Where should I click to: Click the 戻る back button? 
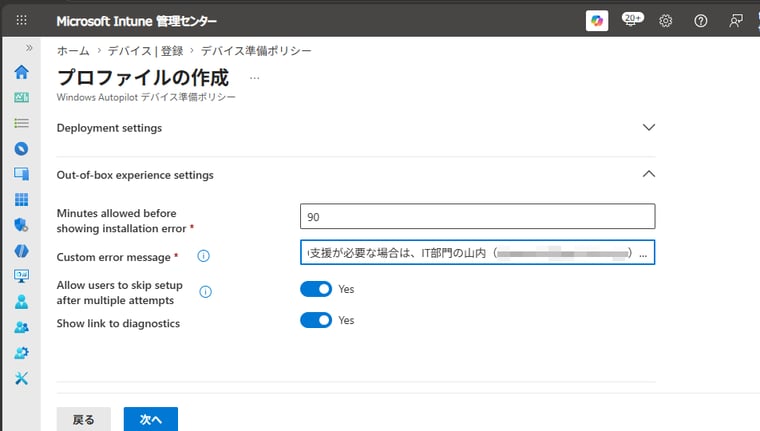(83, 419)
